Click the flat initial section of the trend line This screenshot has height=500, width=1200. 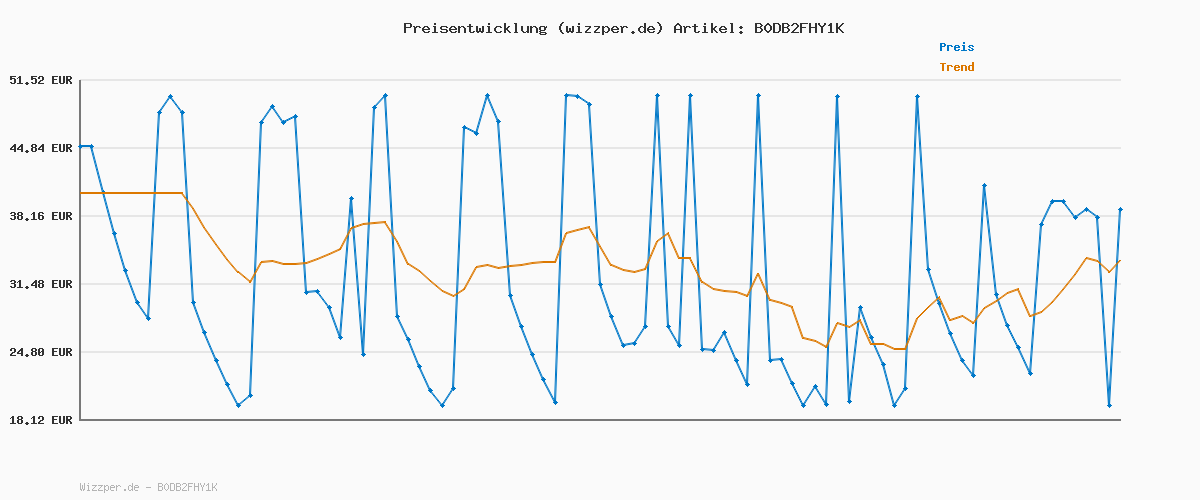[x=130, y=192]
